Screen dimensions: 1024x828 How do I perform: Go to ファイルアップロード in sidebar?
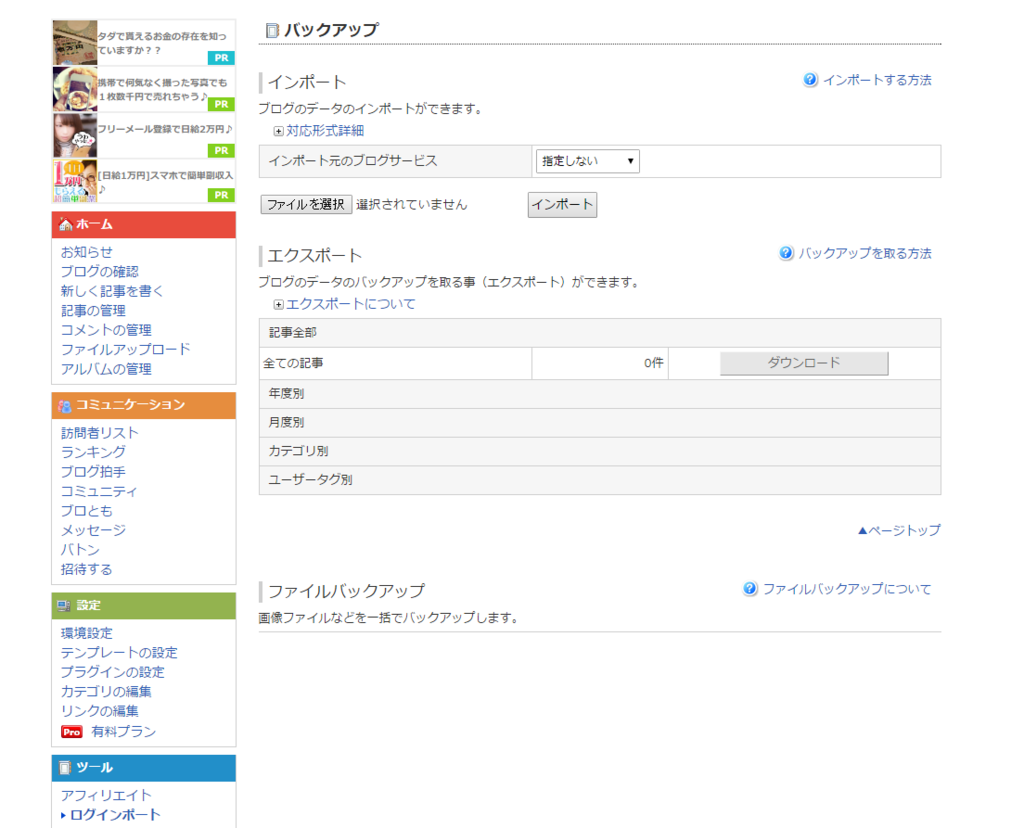click(125, 349)
